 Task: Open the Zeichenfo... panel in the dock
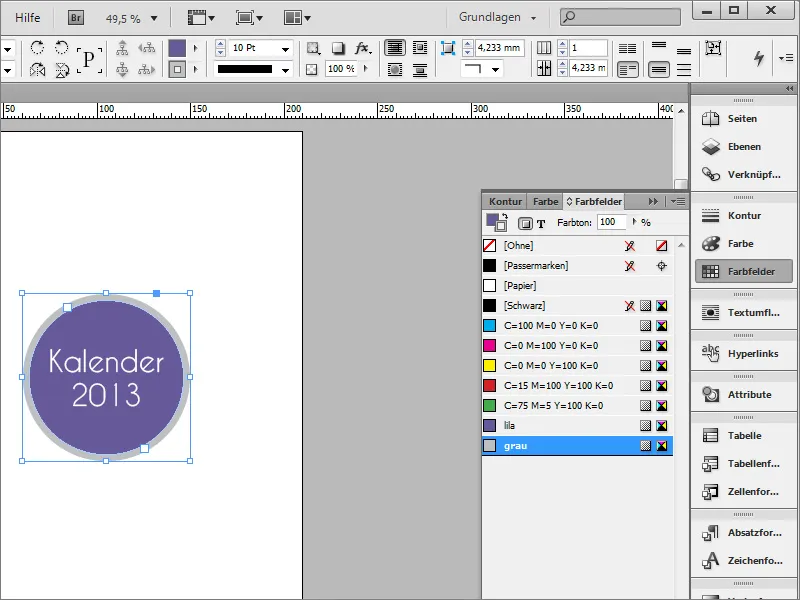point(743,561)
